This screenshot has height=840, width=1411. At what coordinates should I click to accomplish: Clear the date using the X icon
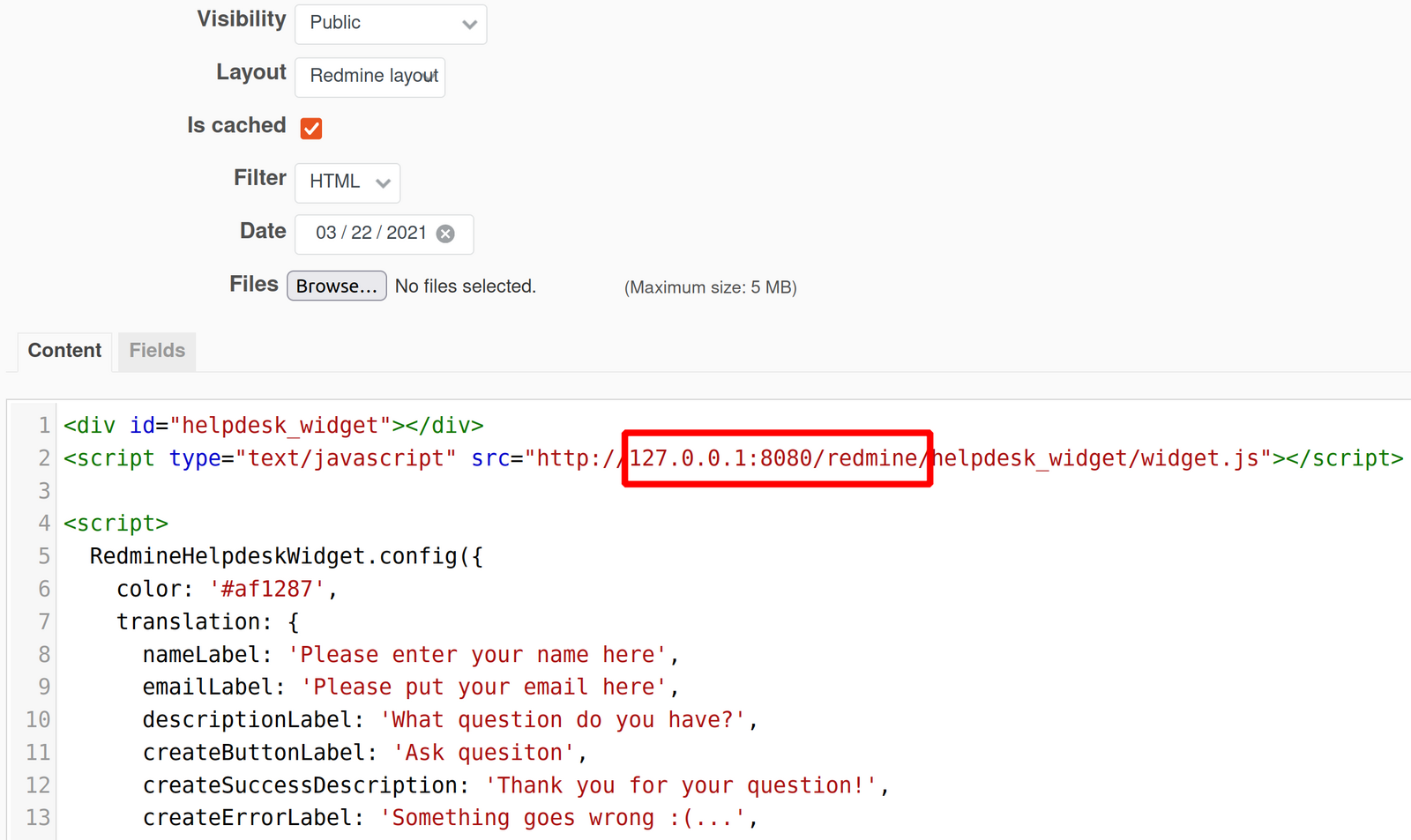point(446,234)
